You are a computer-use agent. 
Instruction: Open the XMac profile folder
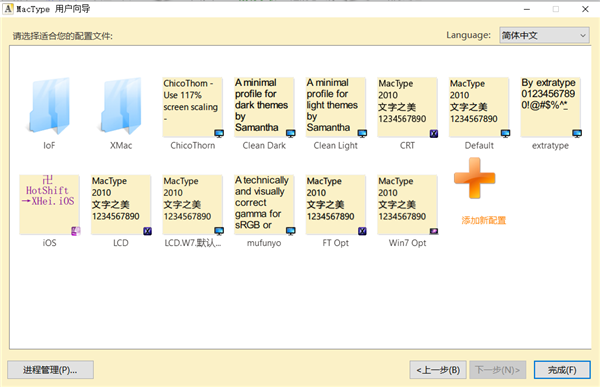click(x=121, y=106)
